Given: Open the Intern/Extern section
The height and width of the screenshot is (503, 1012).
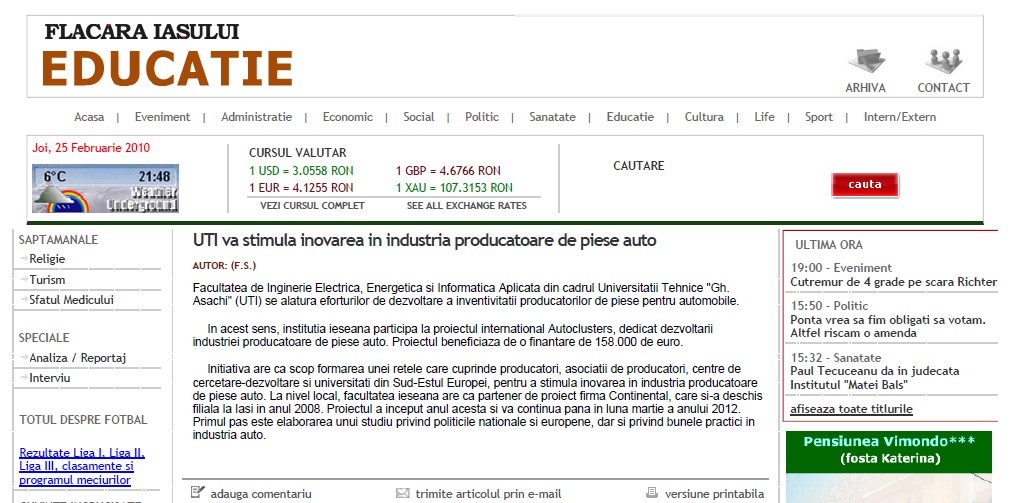Looking at the screenshot, I should (x=900, y=117).
